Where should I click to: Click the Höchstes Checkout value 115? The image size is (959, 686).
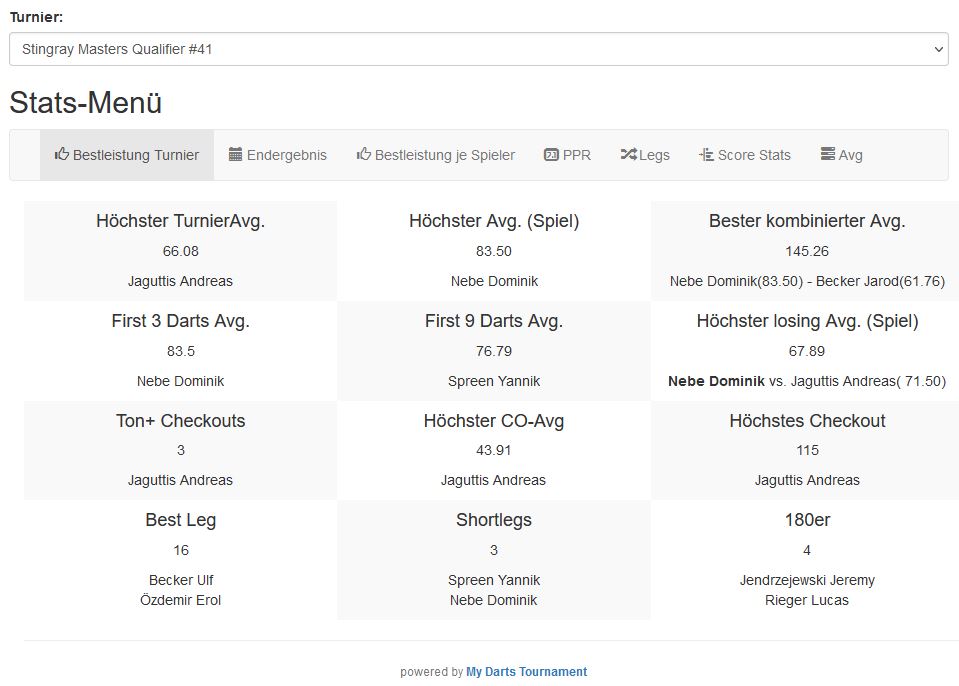click(x=807, y=450)
